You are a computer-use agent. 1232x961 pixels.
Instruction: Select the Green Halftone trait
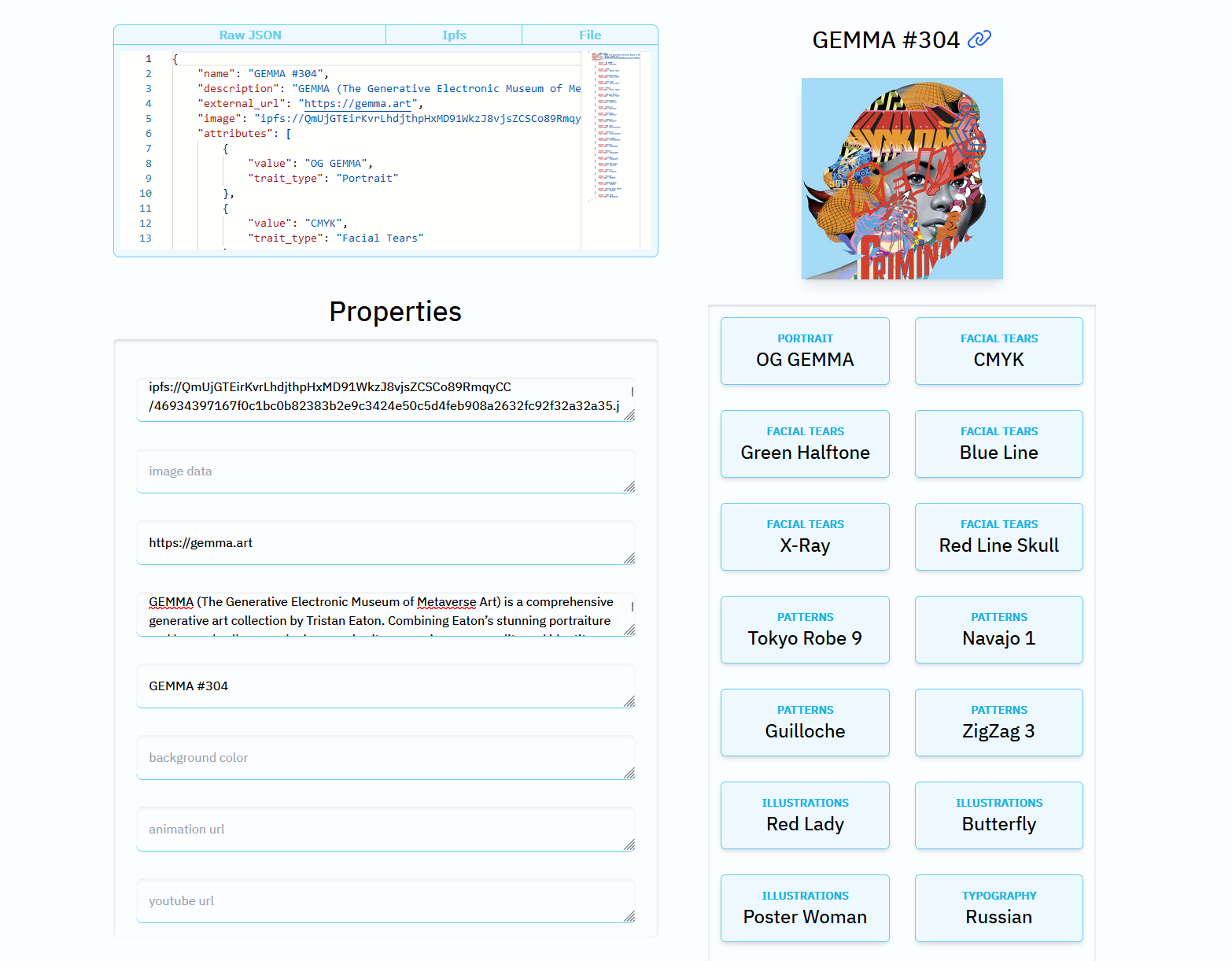(x=805, y=444)
